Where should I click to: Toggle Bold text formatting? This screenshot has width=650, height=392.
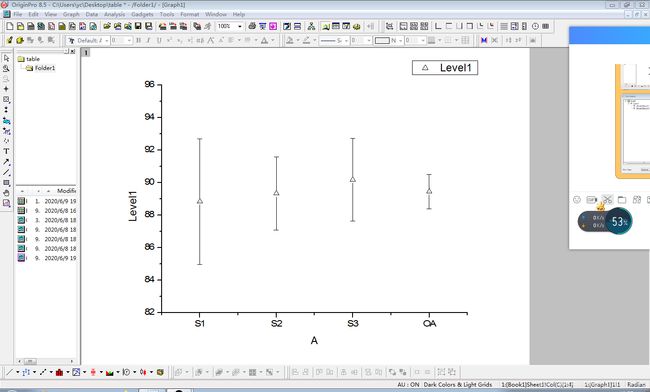pos(138,40)
